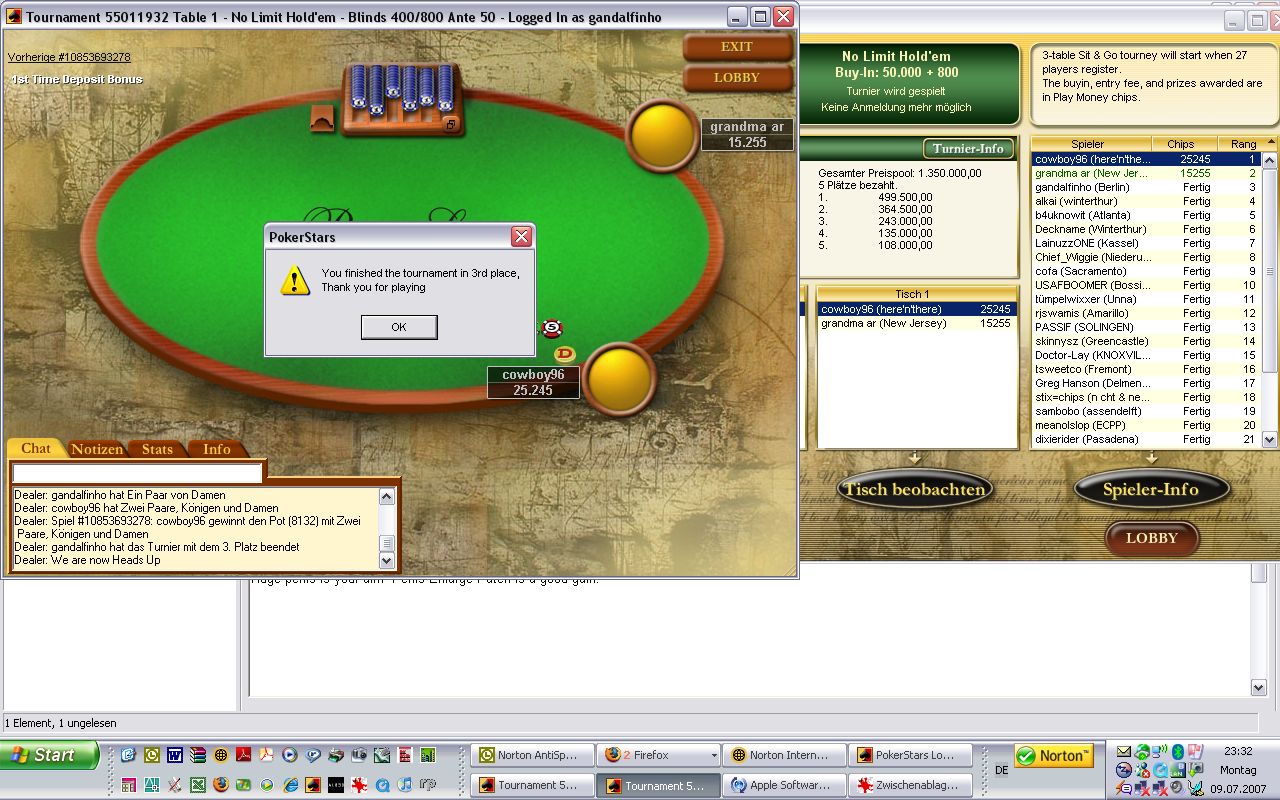Expand the Firefox taskbar group dropdown

(712, 756)
